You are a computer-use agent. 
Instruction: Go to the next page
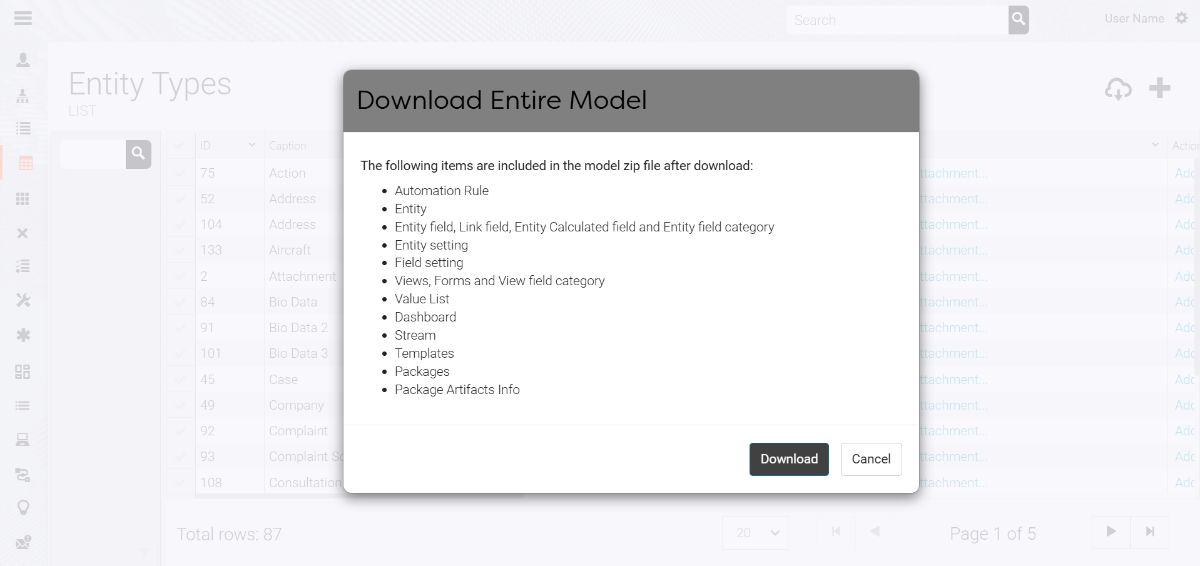(x=1111, y=531)
